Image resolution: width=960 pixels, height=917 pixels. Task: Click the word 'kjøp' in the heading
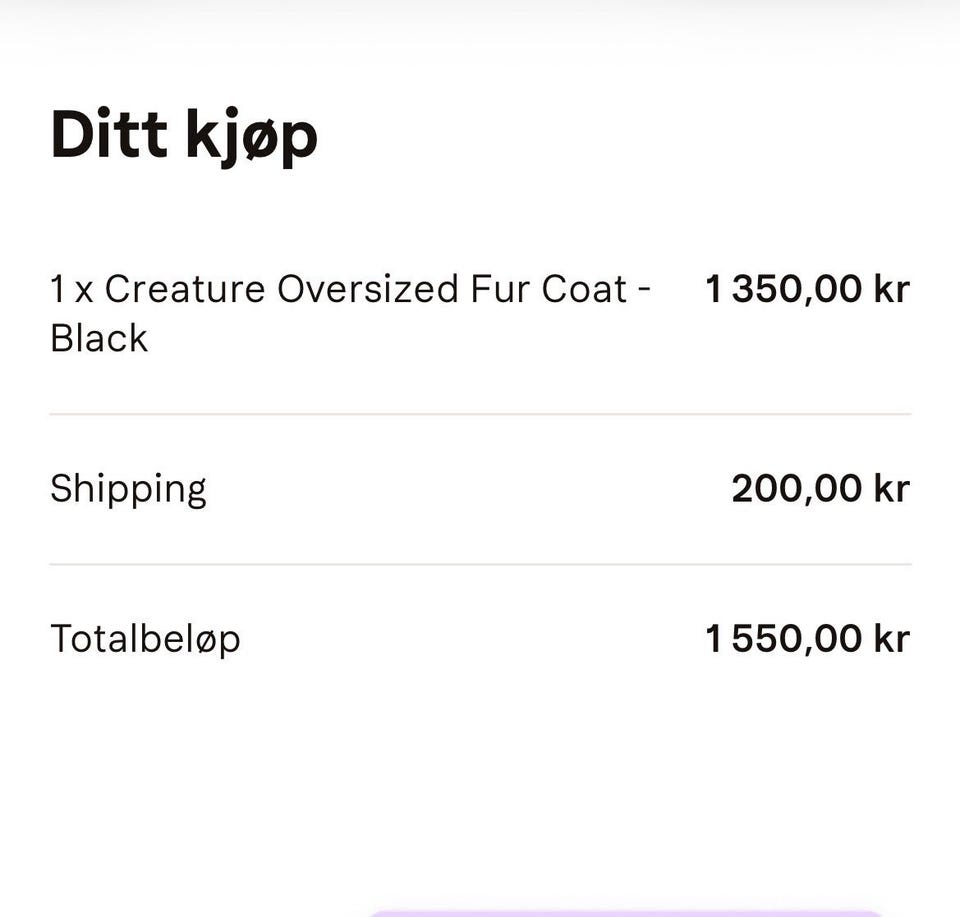252,138
